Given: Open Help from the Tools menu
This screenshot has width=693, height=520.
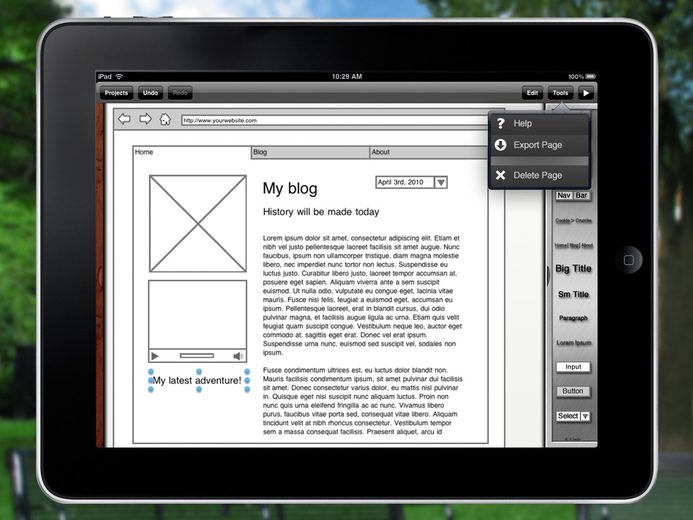Looking at the screenshot, I should [x=540, y=124].
